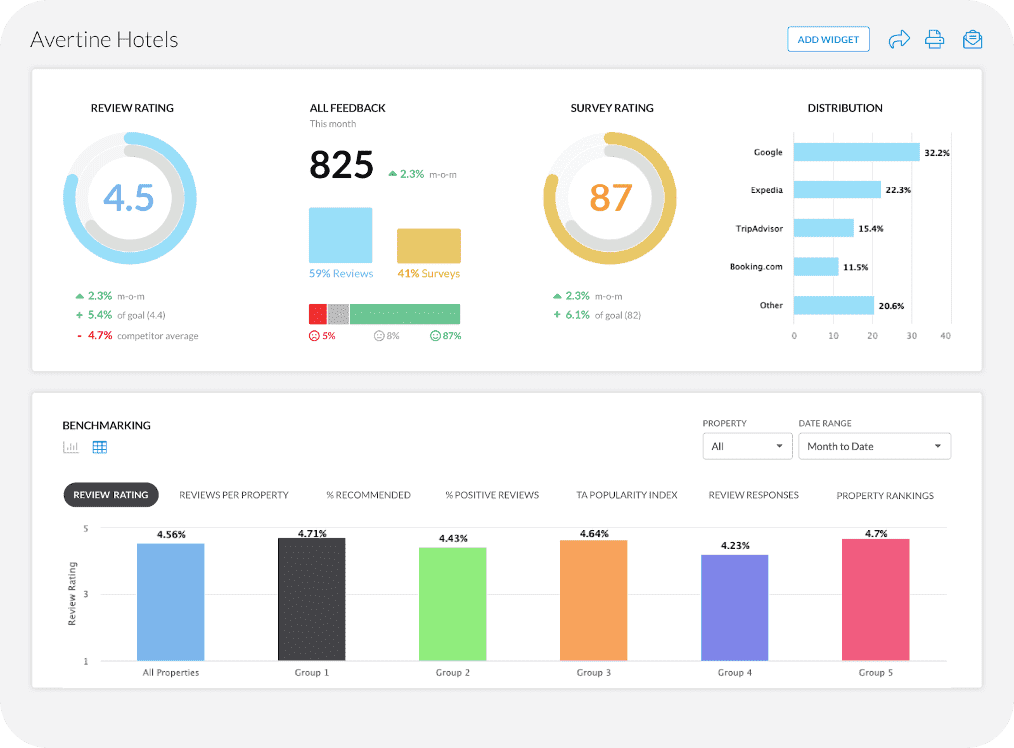Click the Group 5 pink bar
The width and height of the screenshot is (1014, 748).
click(x=875, y=599)
